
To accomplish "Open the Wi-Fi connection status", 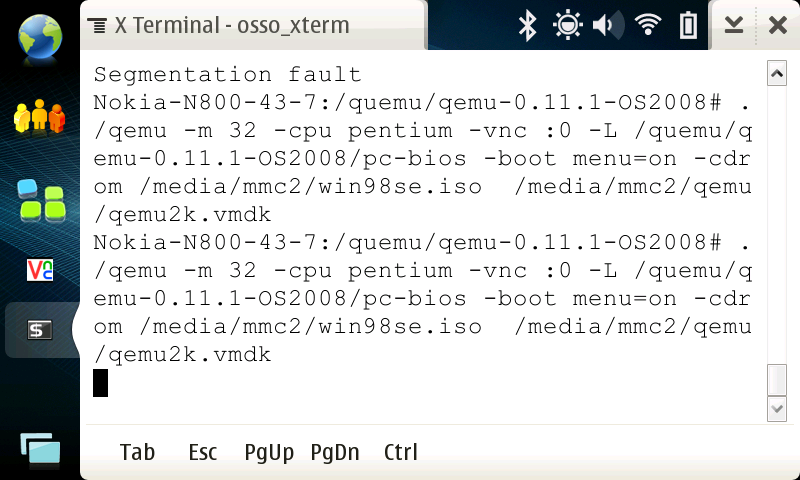I will pos(648,26).
